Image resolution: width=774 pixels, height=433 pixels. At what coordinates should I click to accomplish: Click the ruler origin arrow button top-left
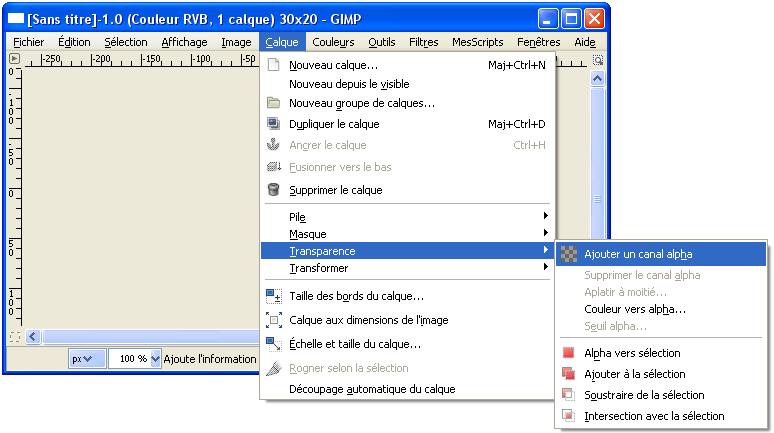(15, 59)
